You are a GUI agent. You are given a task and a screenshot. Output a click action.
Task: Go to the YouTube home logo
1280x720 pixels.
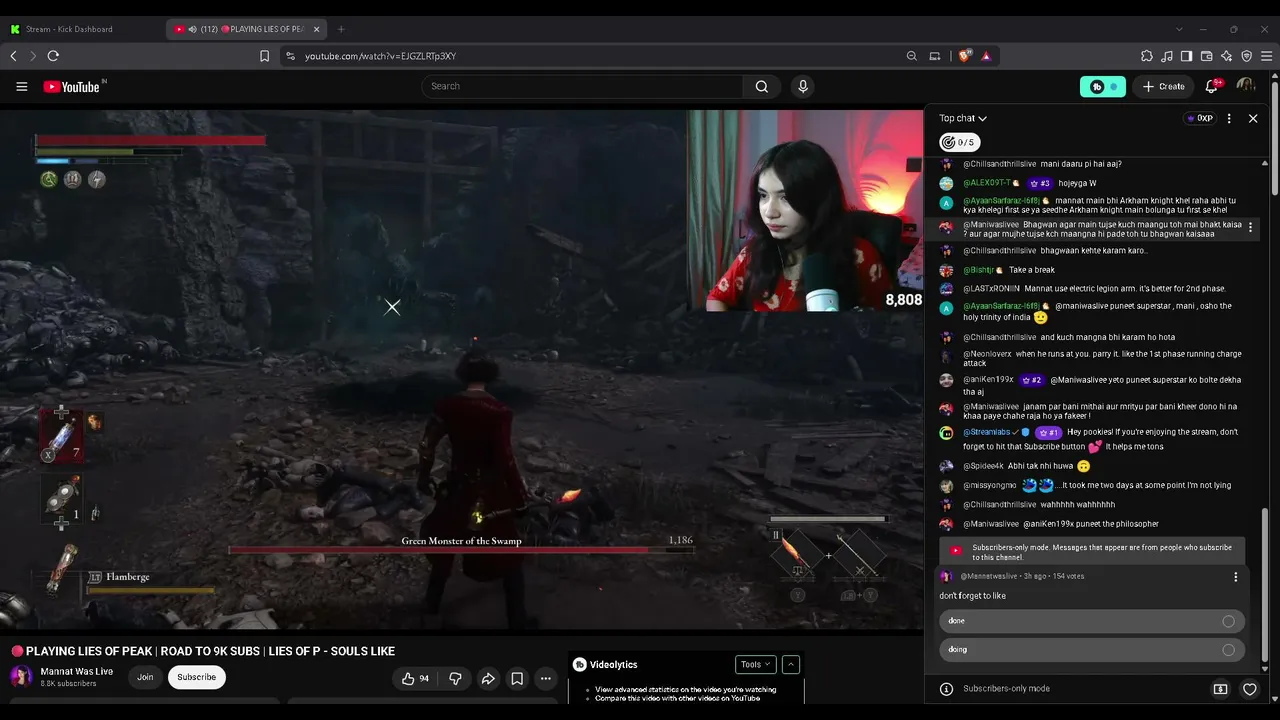(72, 87)
